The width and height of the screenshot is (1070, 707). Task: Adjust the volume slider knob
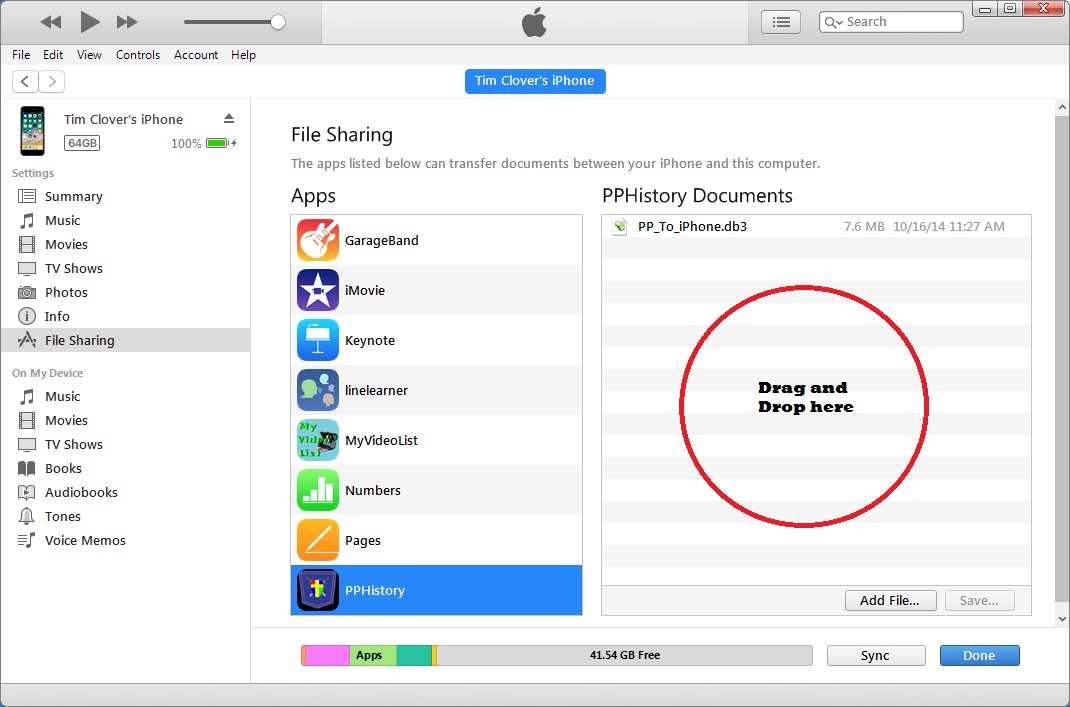click(278, 22)
